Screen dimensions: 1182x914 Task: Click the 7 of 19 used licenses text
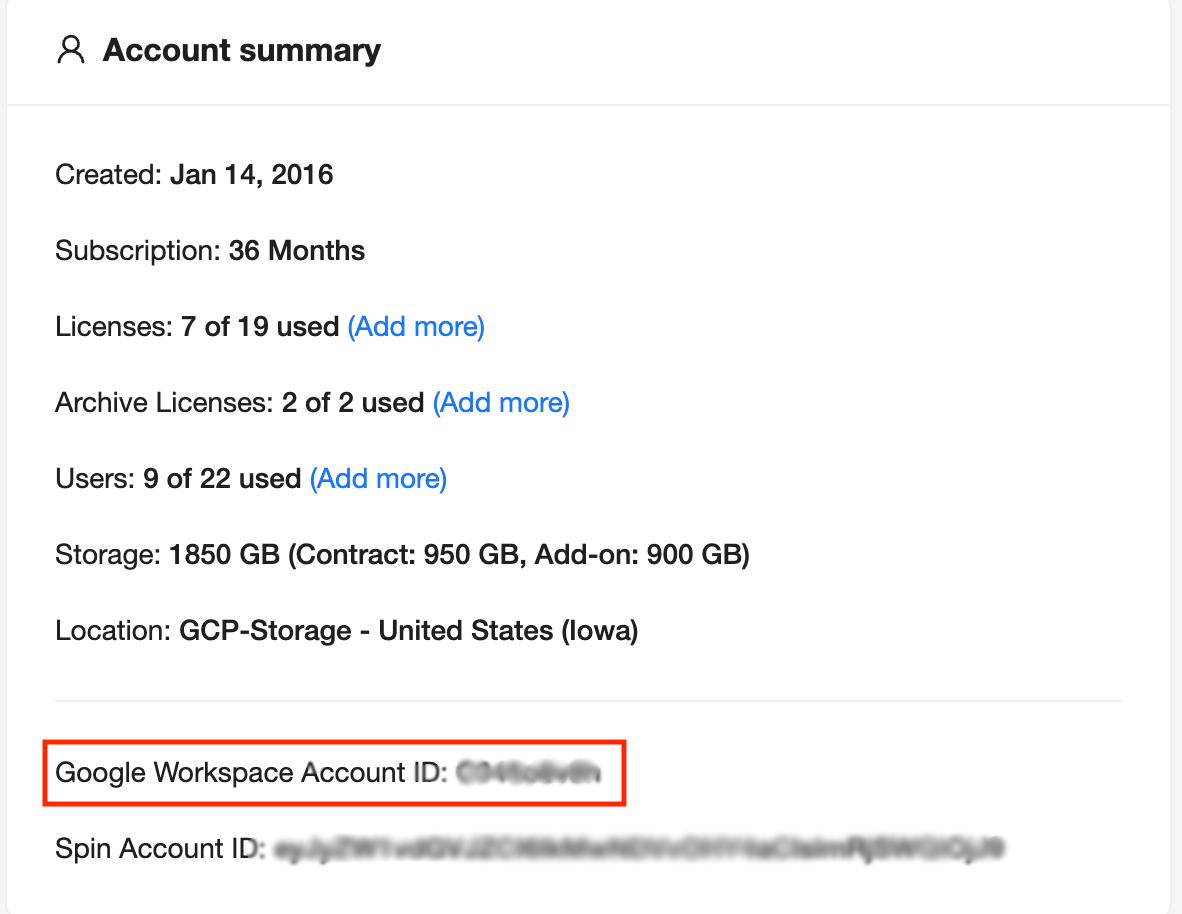[x=260, y=327]
